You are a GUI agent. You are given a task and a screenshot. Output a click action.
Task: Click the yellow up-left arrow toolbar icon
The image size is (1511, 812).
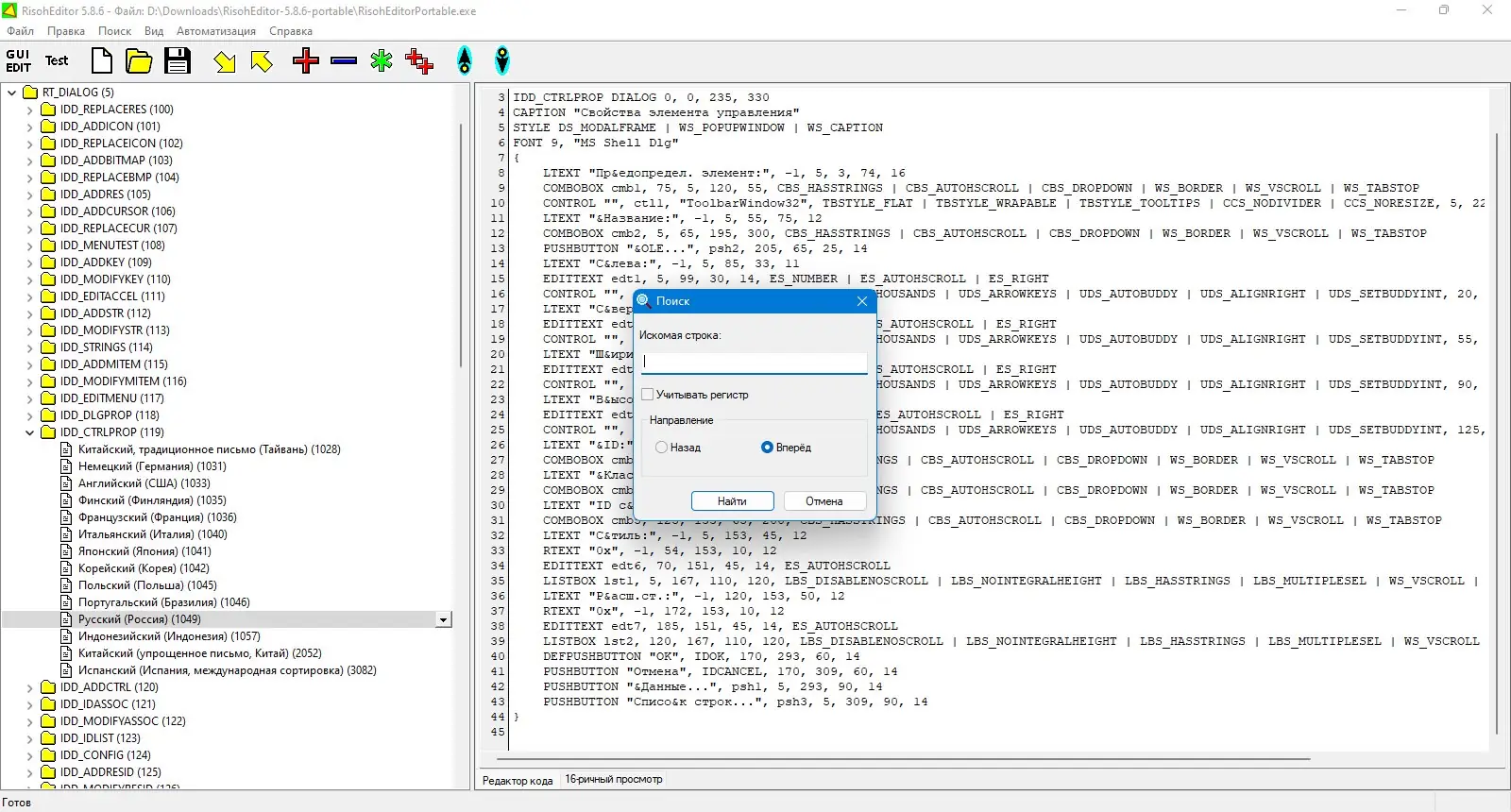[x=262, y=61]
